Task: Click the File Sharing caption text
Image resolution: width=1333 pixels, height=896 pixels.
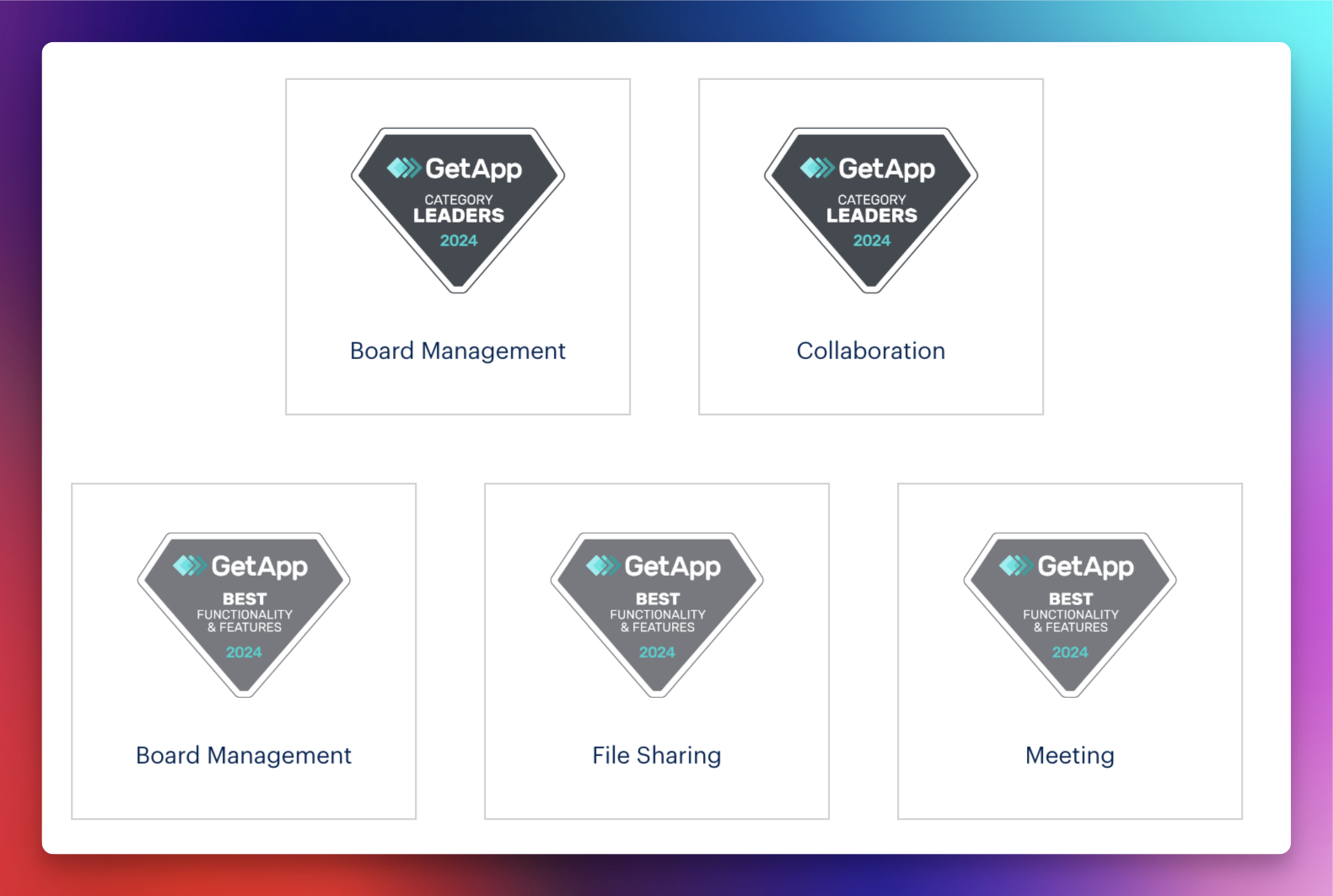Action: (x=657, y=755)
